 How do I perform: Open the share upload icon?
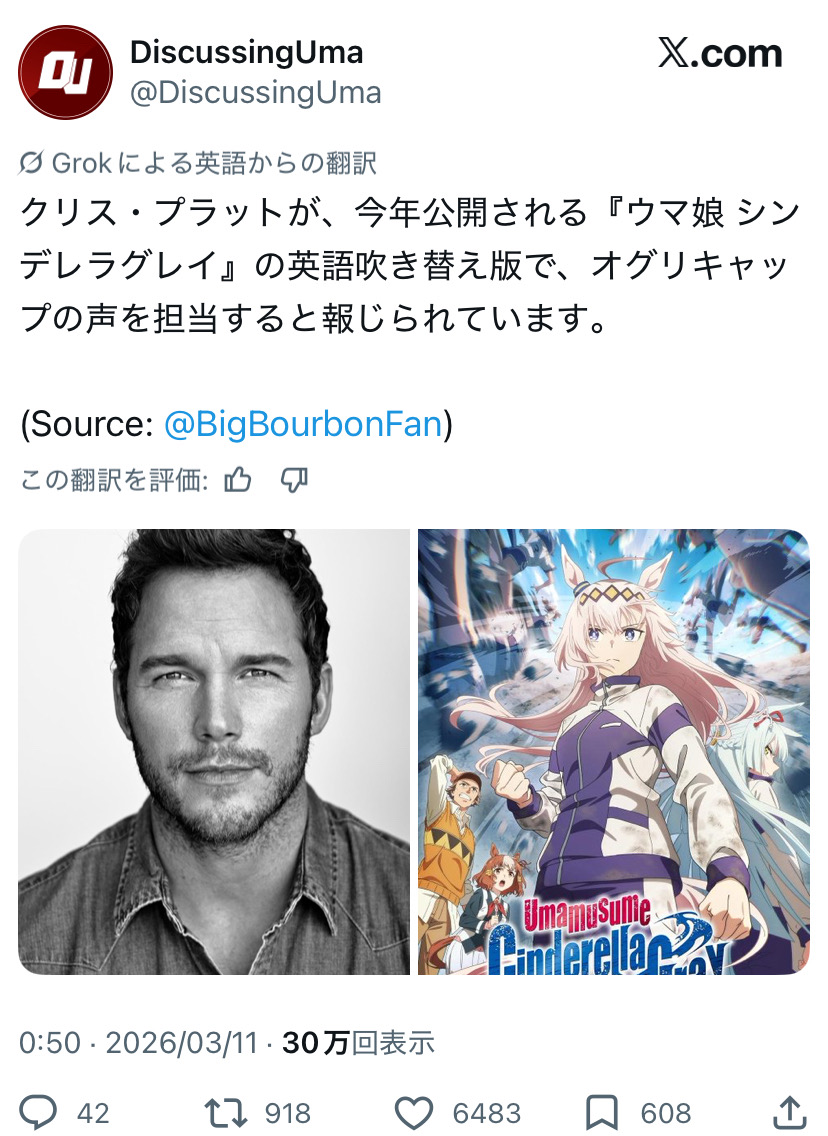[790, 1112]
